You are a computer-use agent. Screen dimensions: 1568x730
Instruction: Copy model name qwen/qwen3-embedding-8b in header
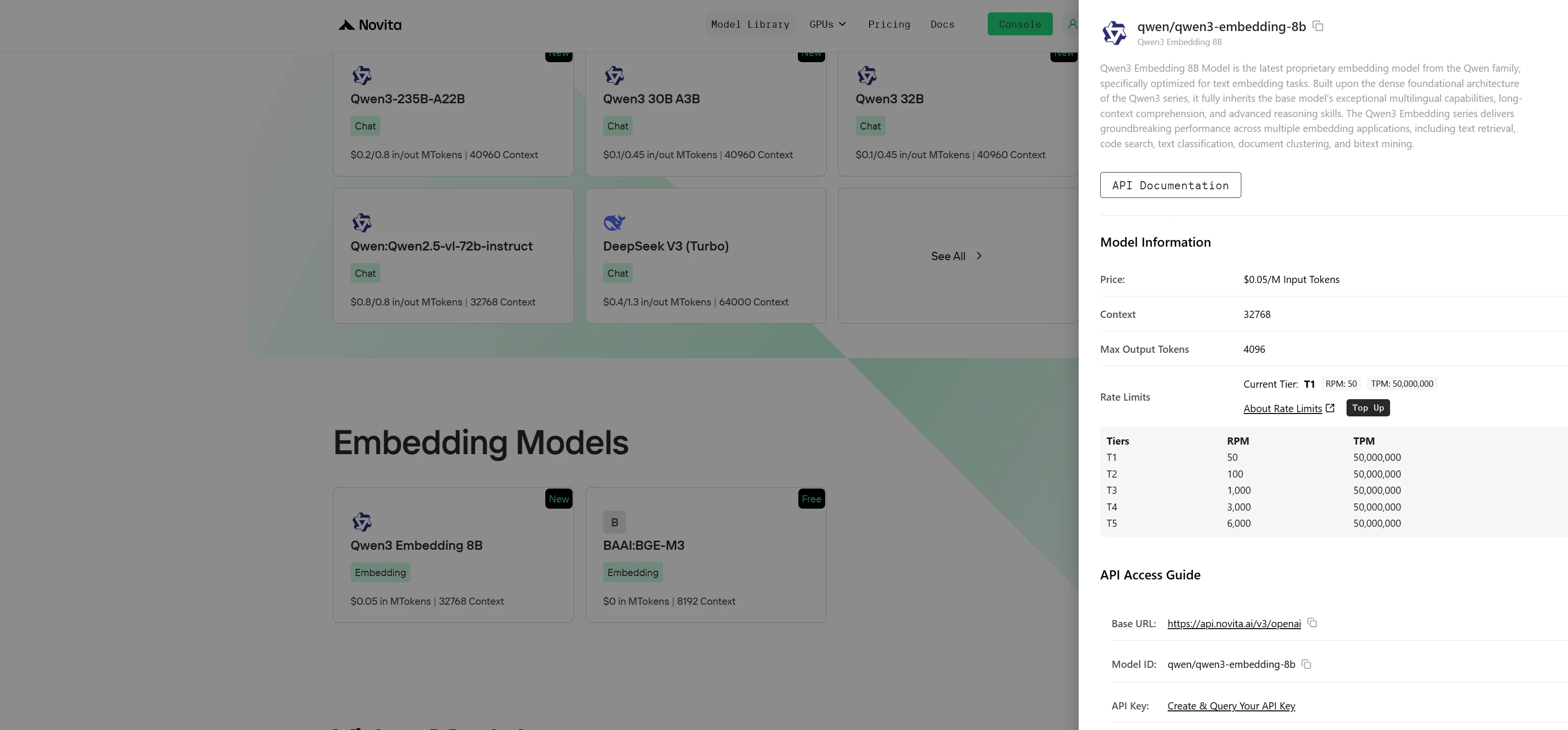[1318, 26]
